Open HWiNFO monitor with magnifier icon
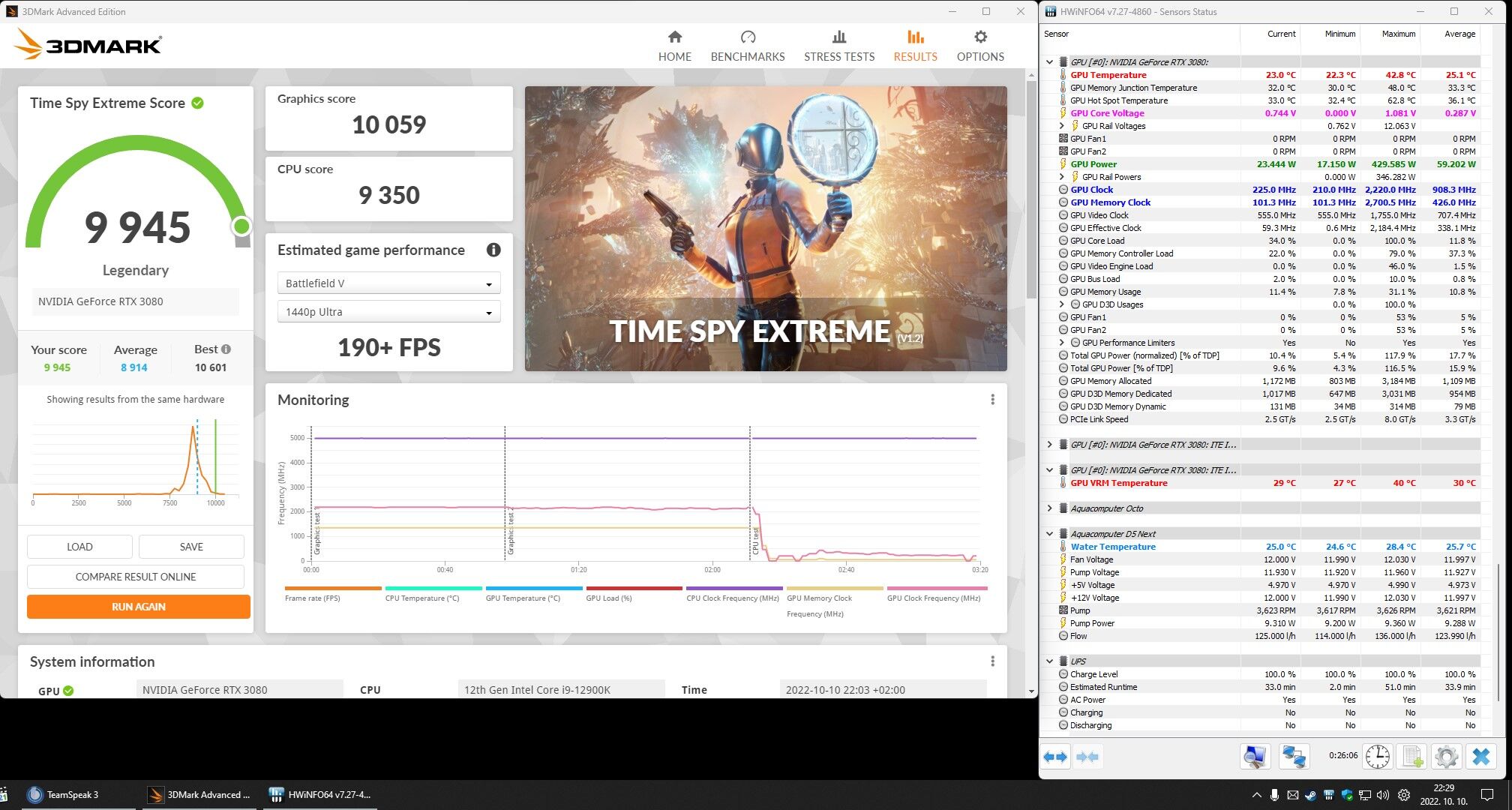The image size is (1512, 810). tap(1255, 757)
